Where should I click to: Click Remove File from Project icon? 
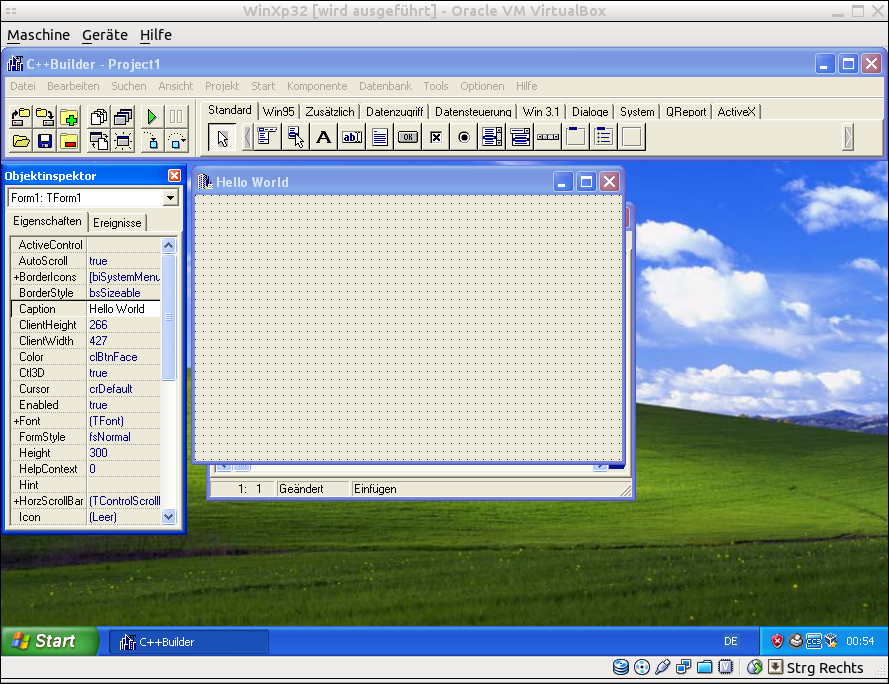[69, 141]
